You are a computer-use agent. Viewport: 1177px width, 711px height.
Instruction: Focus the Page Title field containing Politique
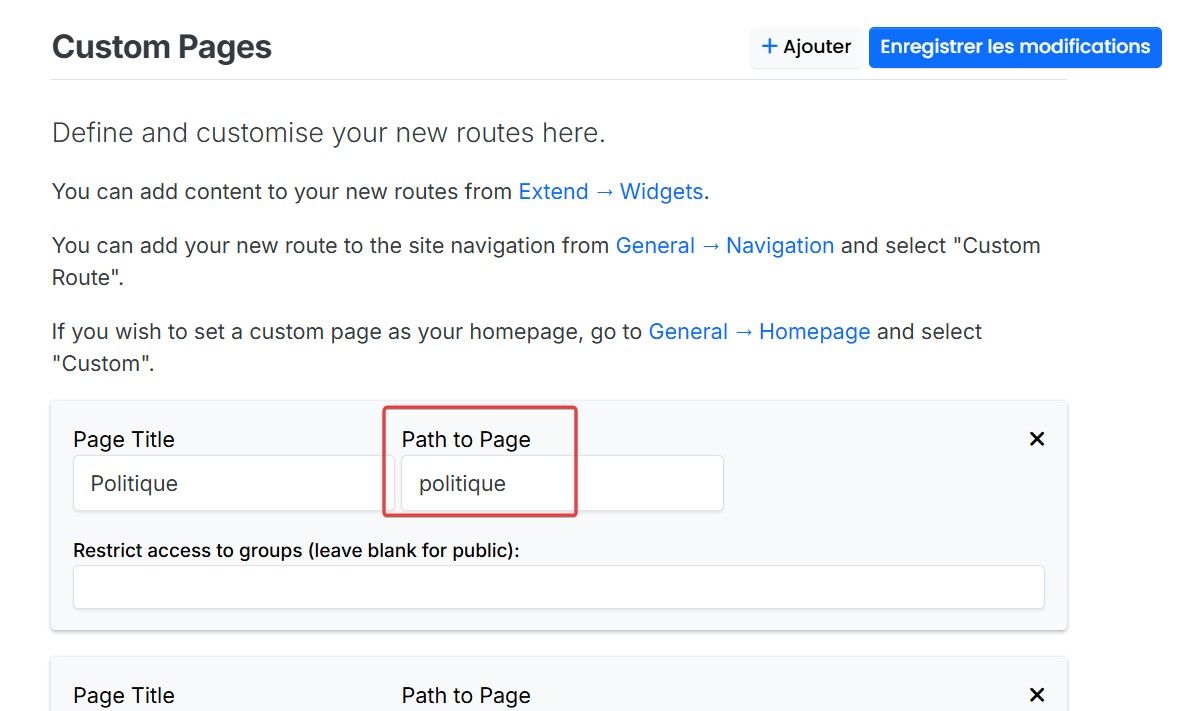232,484
